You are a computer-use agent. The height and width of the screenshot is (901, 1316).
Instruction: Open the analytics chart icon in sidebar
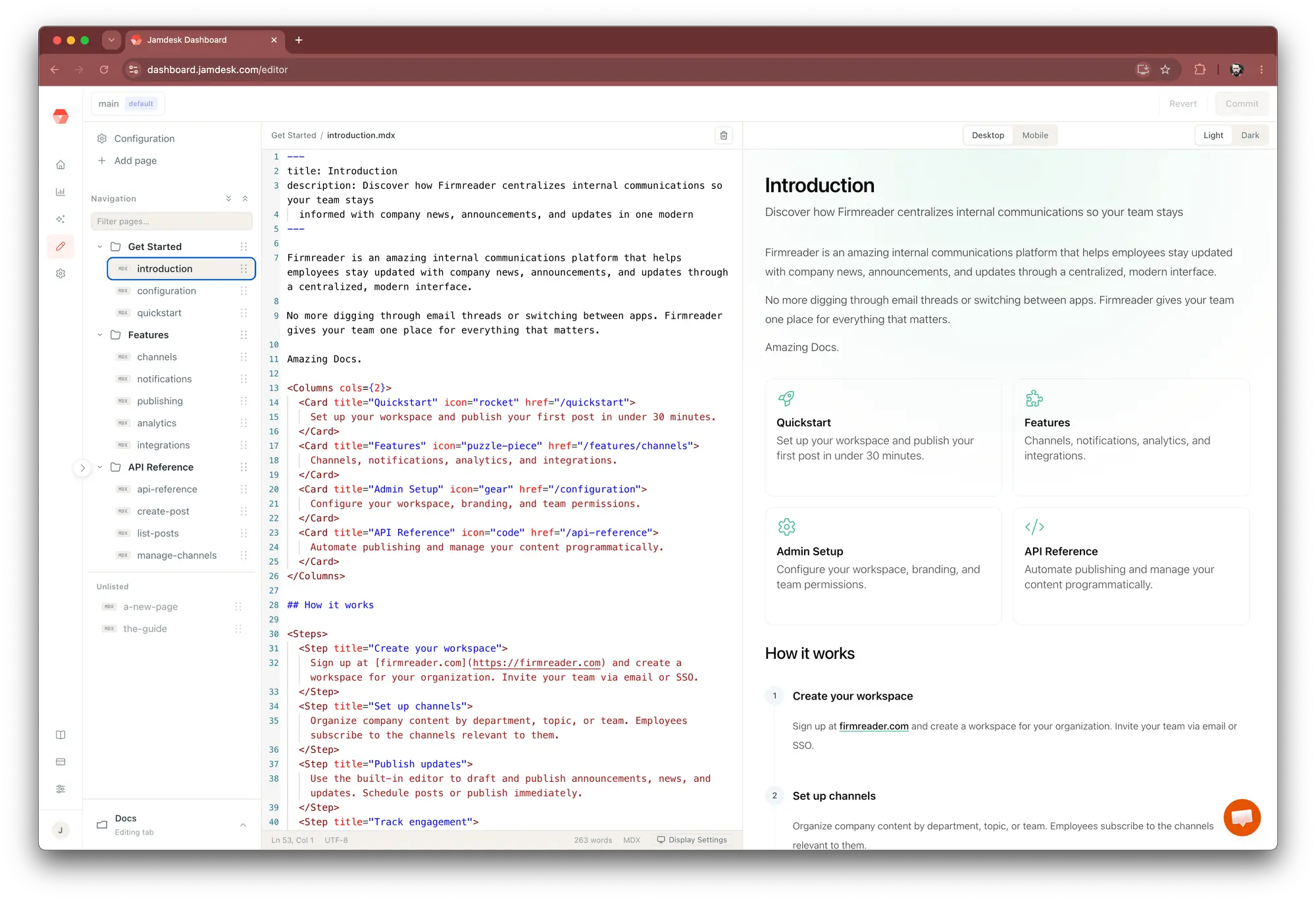61,192
